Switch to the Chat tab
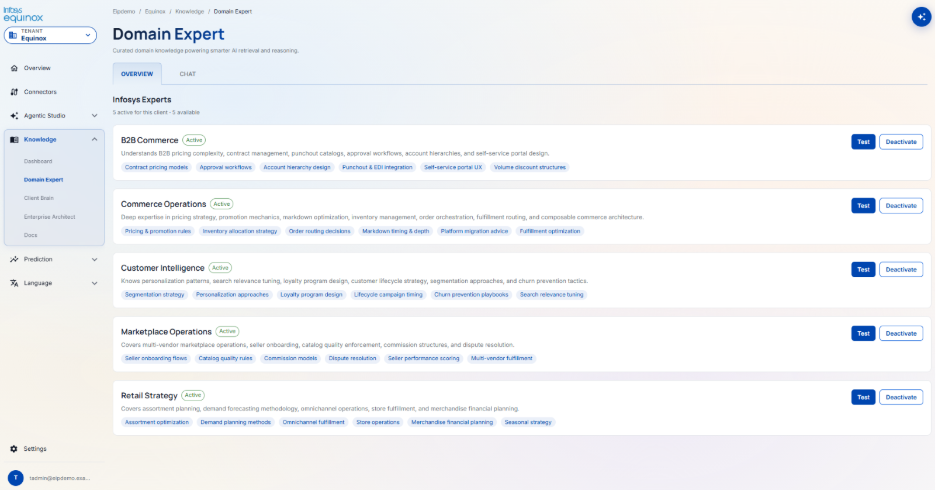The height and width of the screenshot is (490, 936). pos(187,74)
